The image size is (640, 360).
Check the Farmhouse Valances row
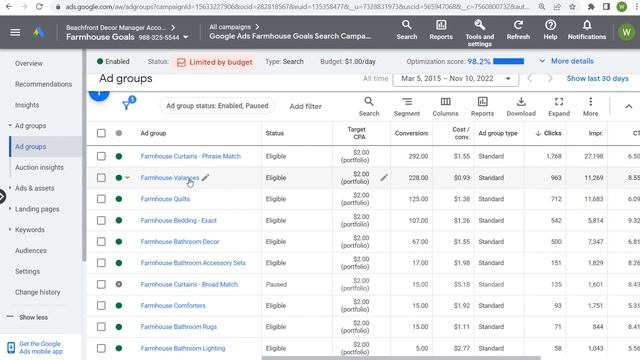(101, 178)
